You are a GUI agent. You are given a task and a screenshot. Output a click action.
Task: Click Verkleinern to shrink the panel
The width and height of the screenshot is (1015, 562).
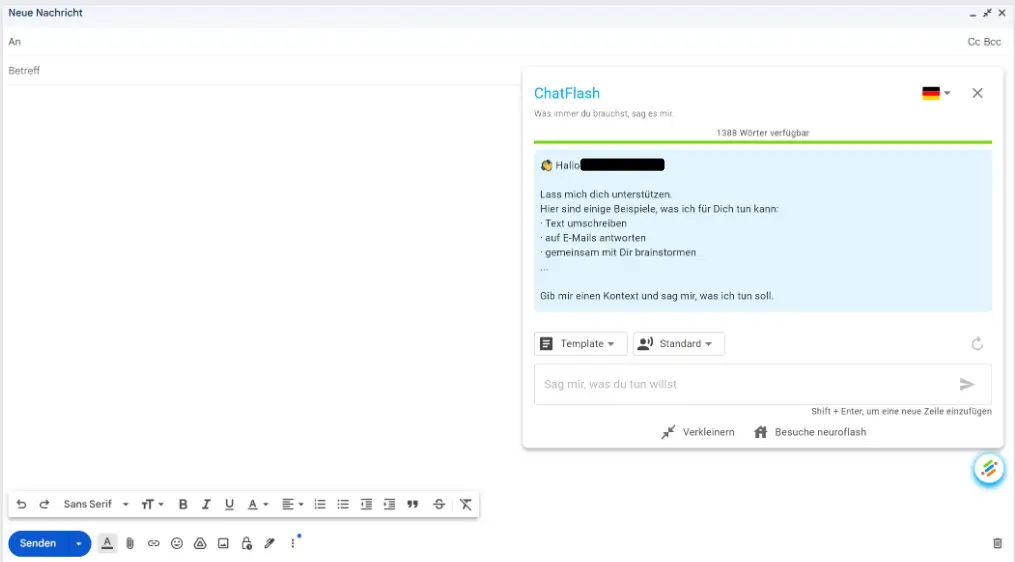698,432
